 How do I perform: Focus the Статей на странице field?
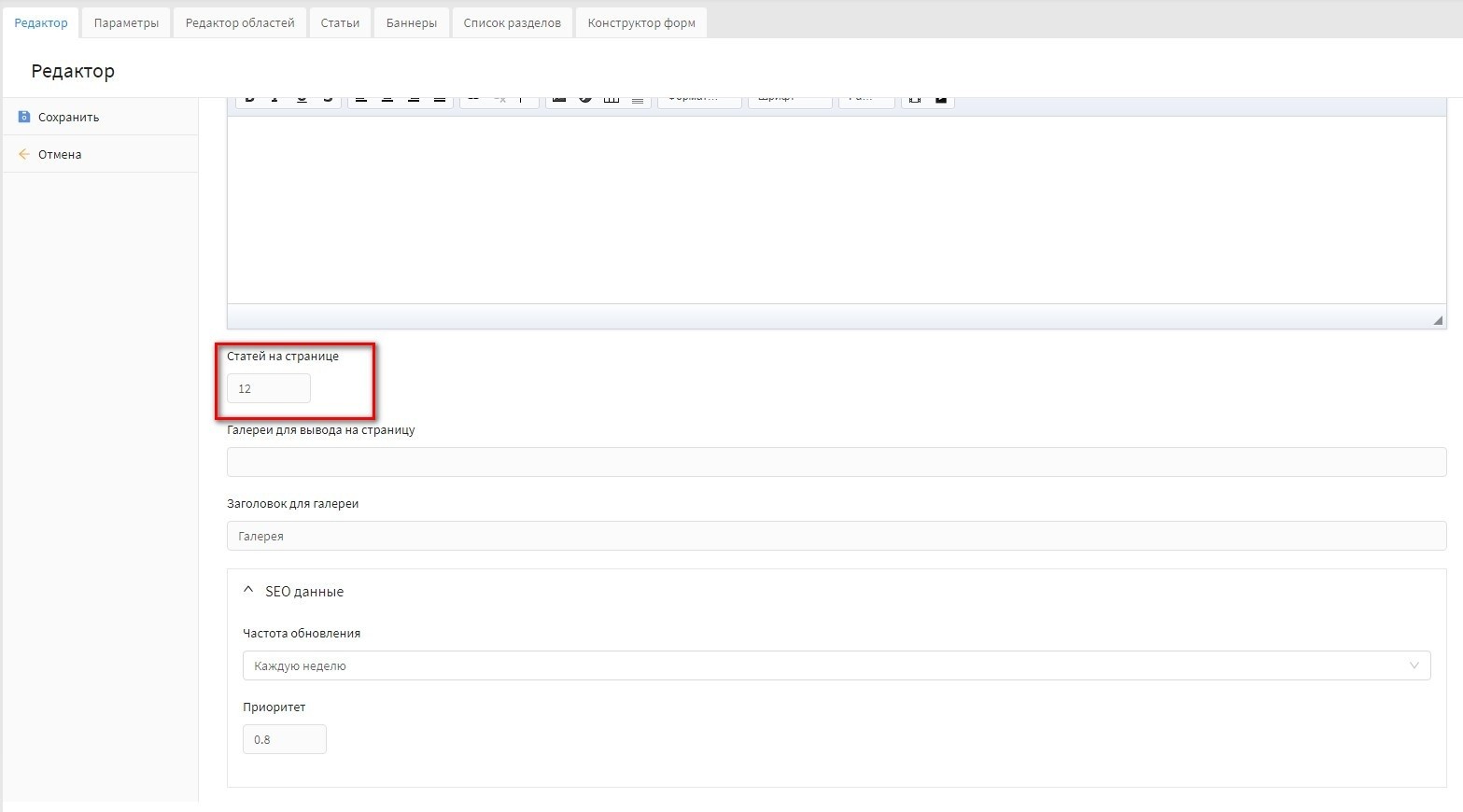[269, 388]
